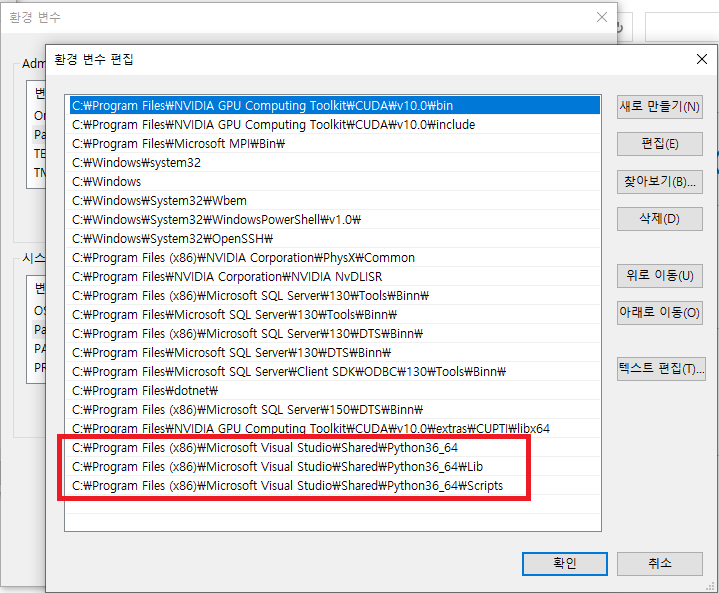Cancel with the 취소 button

659,564
